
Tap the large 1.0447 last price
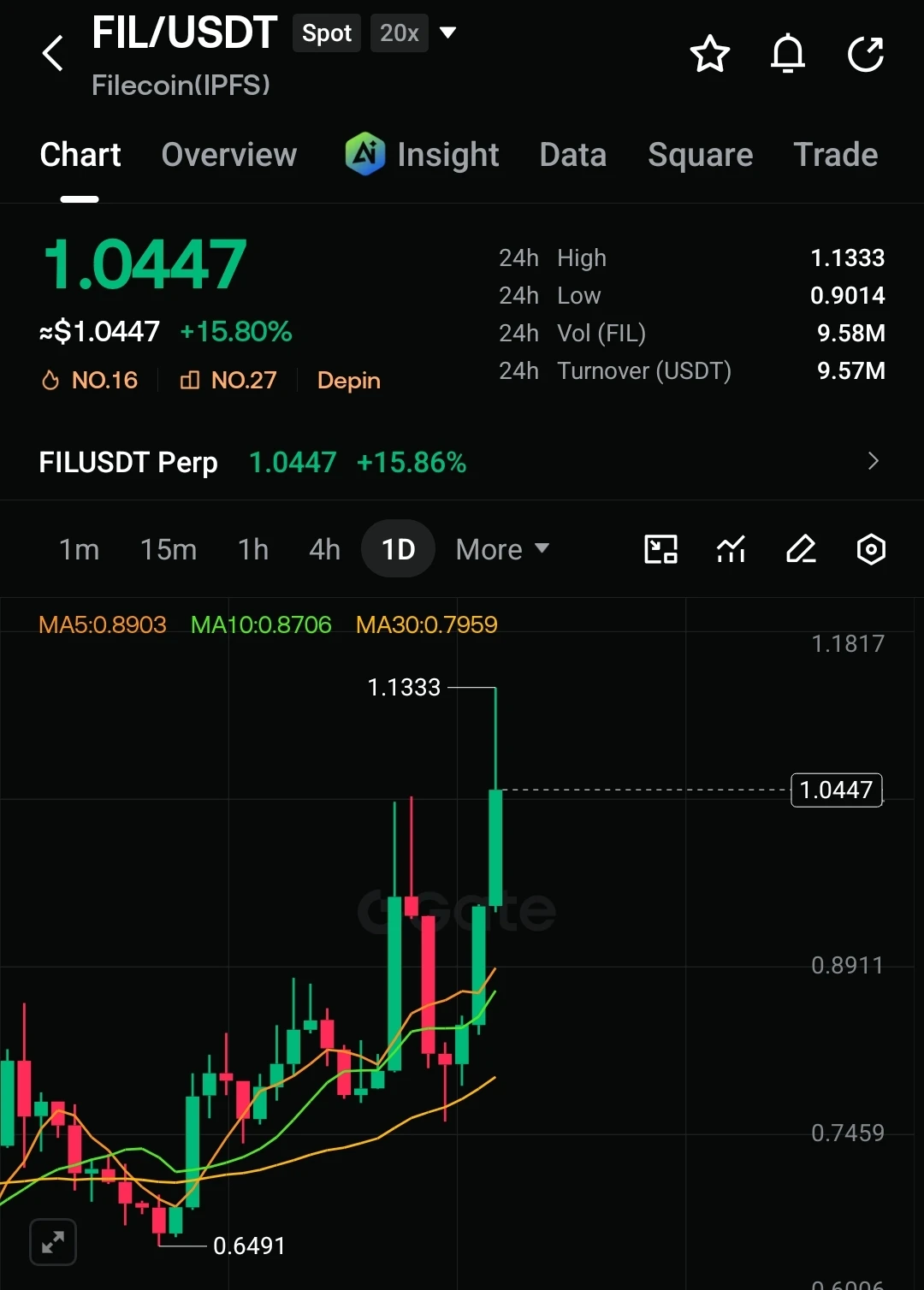[x=145, y=264]
